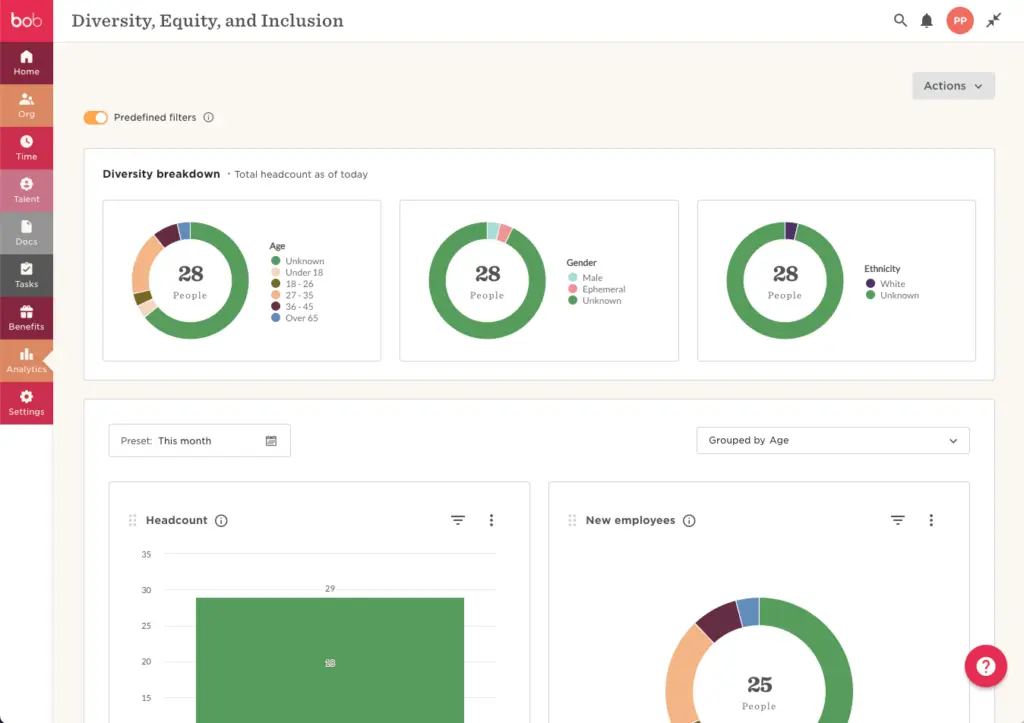Open Headcount more options menu
Screen dimensions: 1024x723
491,520
